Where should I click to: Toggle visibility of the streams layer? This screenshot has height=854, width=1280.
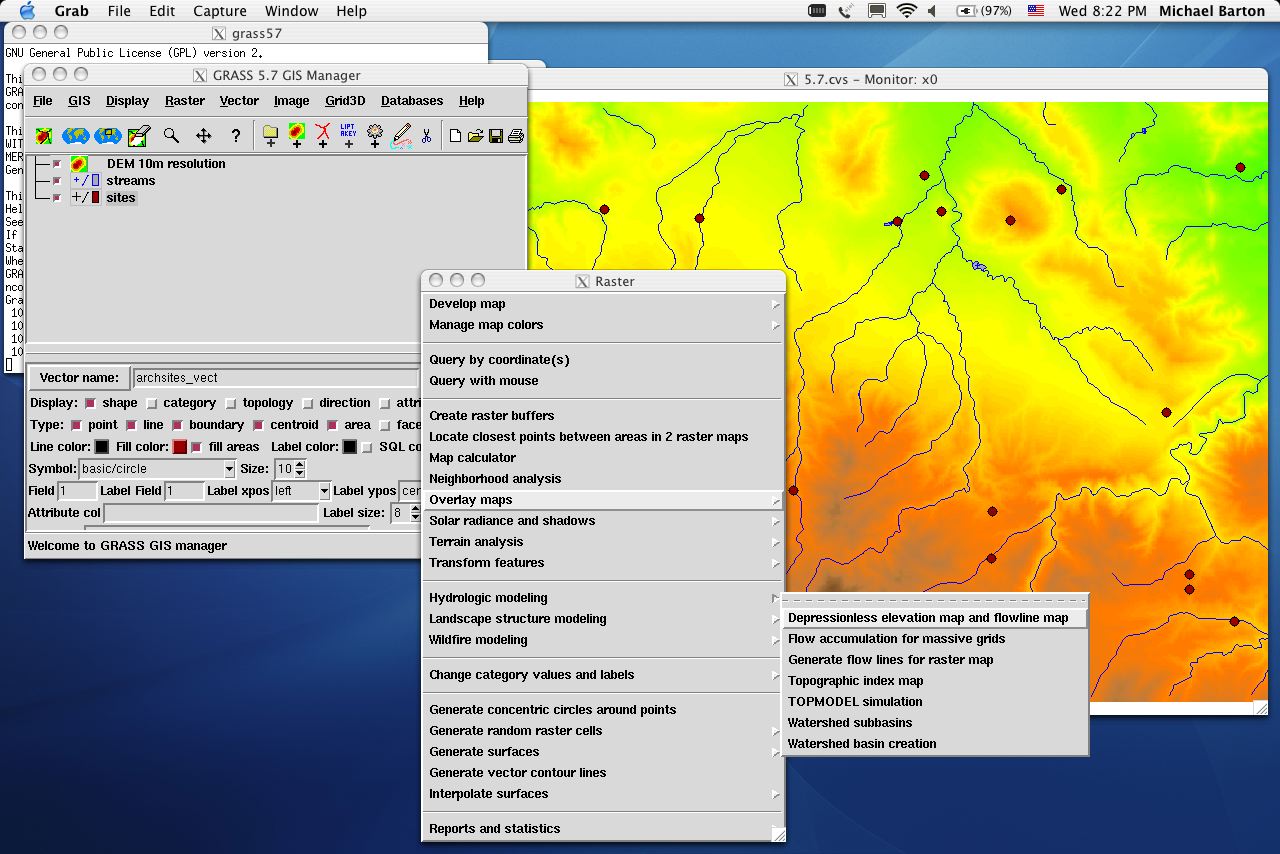57,180
